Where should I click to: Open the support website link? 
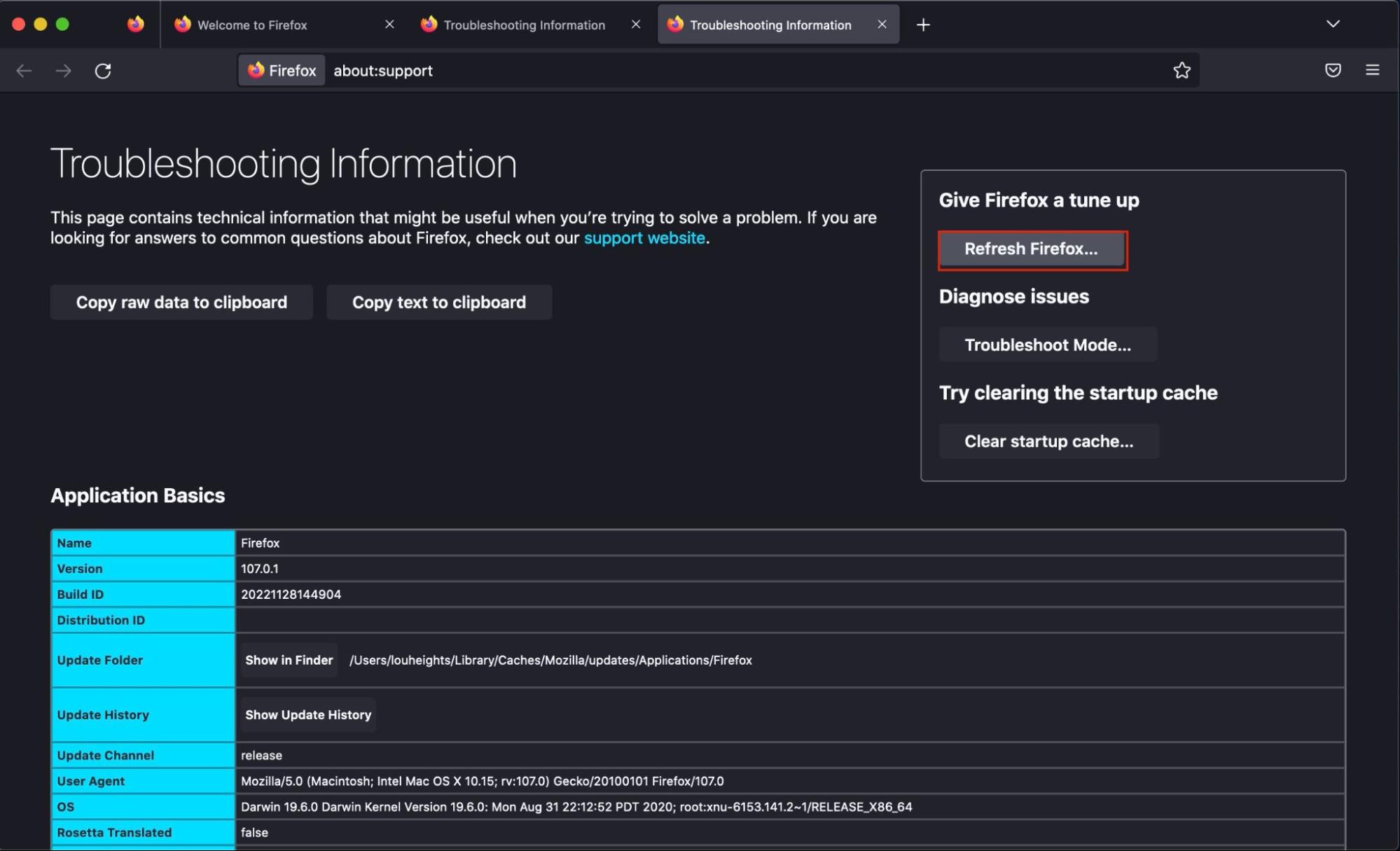[644, 238]
